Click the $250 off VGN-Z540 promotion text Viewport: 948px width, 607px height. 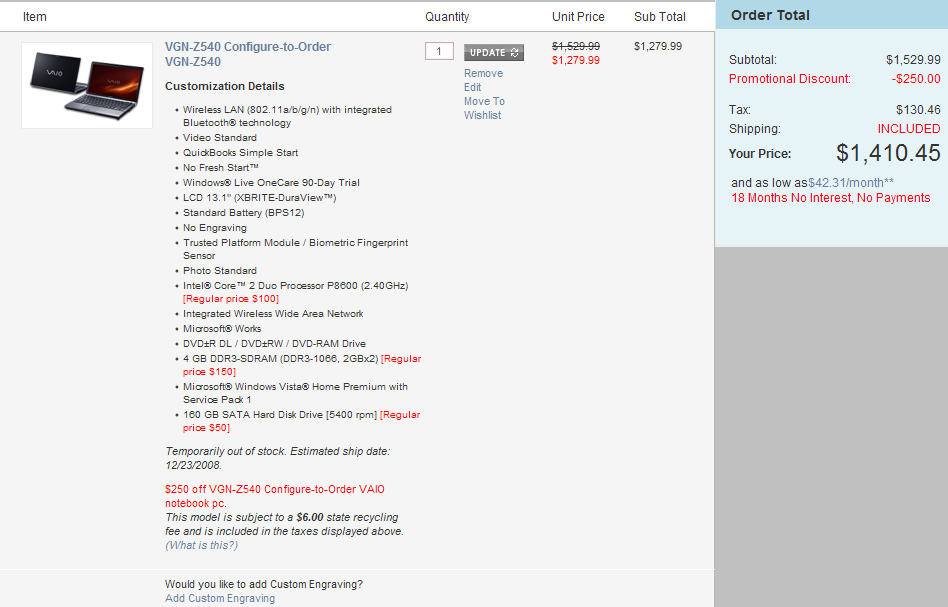[274, 496]
